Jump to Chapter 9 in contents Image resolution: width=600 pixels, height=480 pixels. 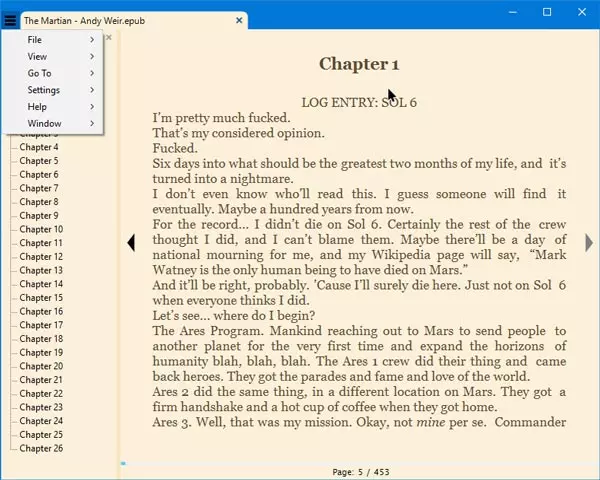tap(39, 216)
